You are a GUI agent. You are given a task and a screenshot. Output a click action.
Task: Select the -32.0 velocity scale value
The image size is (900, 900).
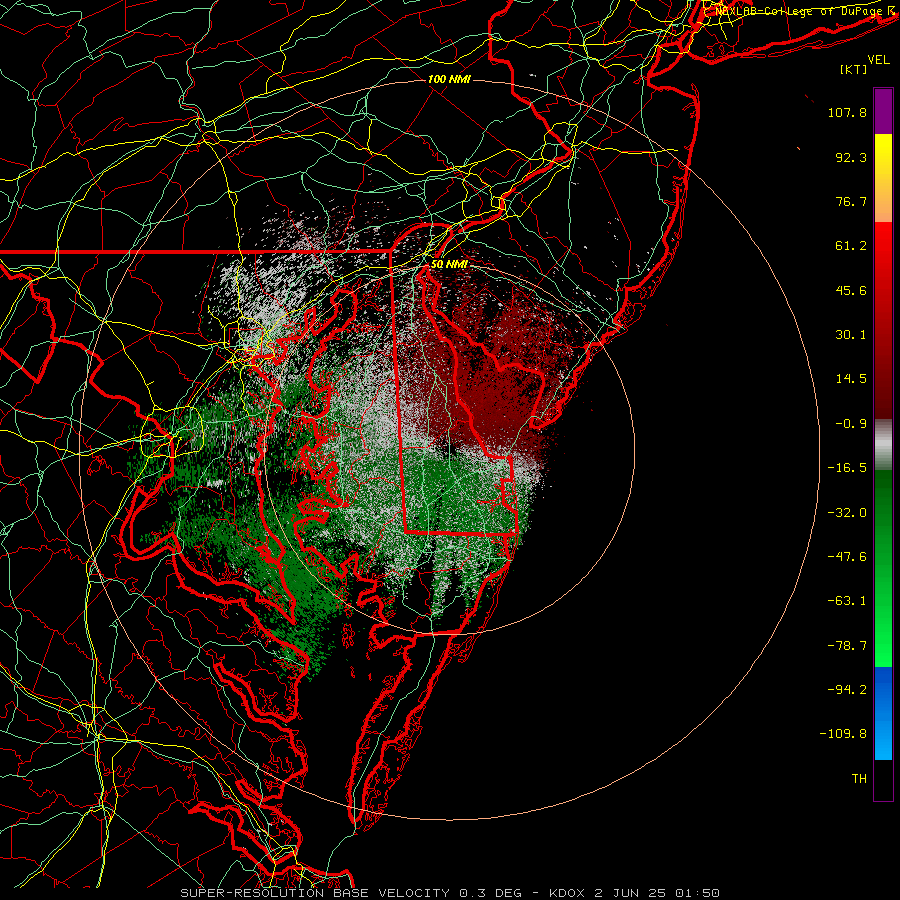tap(847, 513)
